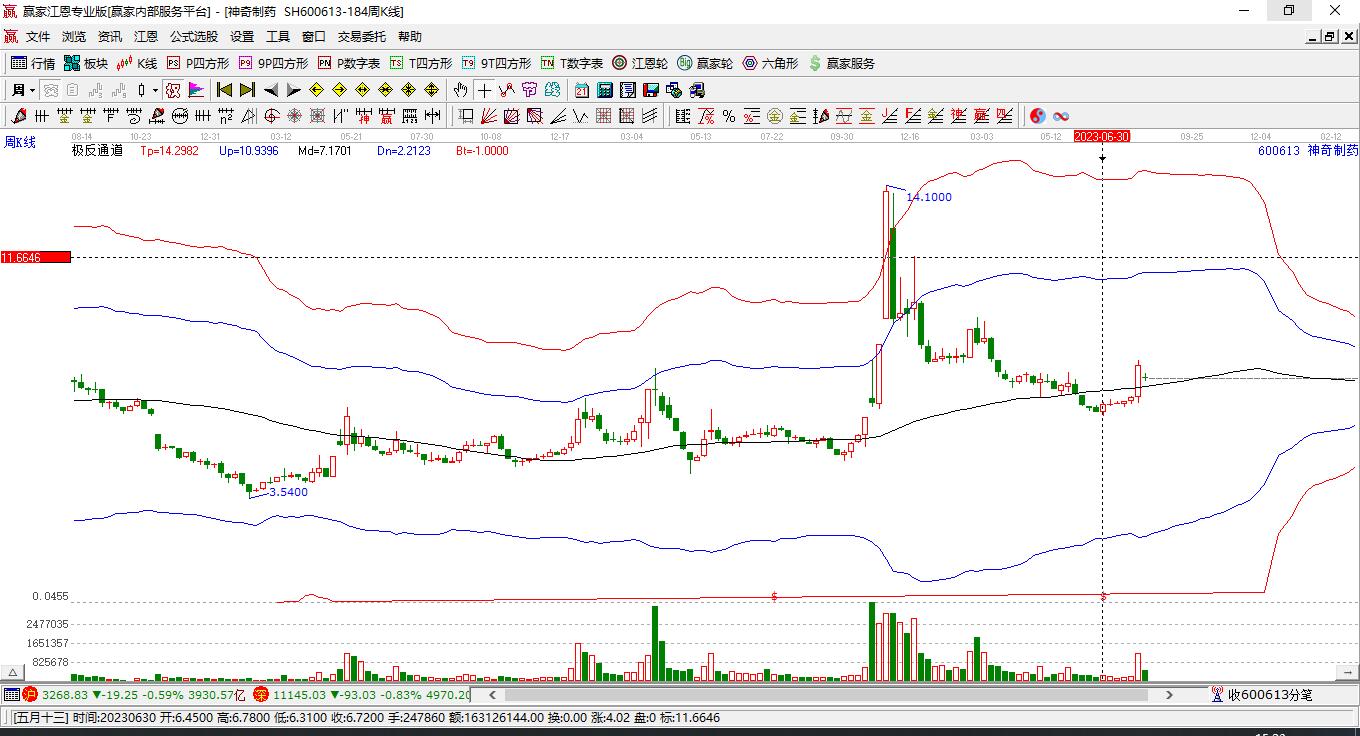The image size is (1360, 736).
Task: Step back with the black left arrow
Action: pyautogui.click(x=270, y=90)
